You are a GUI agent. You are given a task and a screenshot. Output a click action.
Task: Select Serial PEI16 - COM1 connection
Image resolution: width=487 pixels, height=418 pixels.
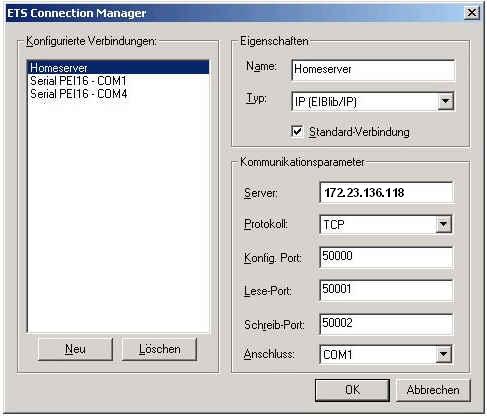tap(118, 81)
